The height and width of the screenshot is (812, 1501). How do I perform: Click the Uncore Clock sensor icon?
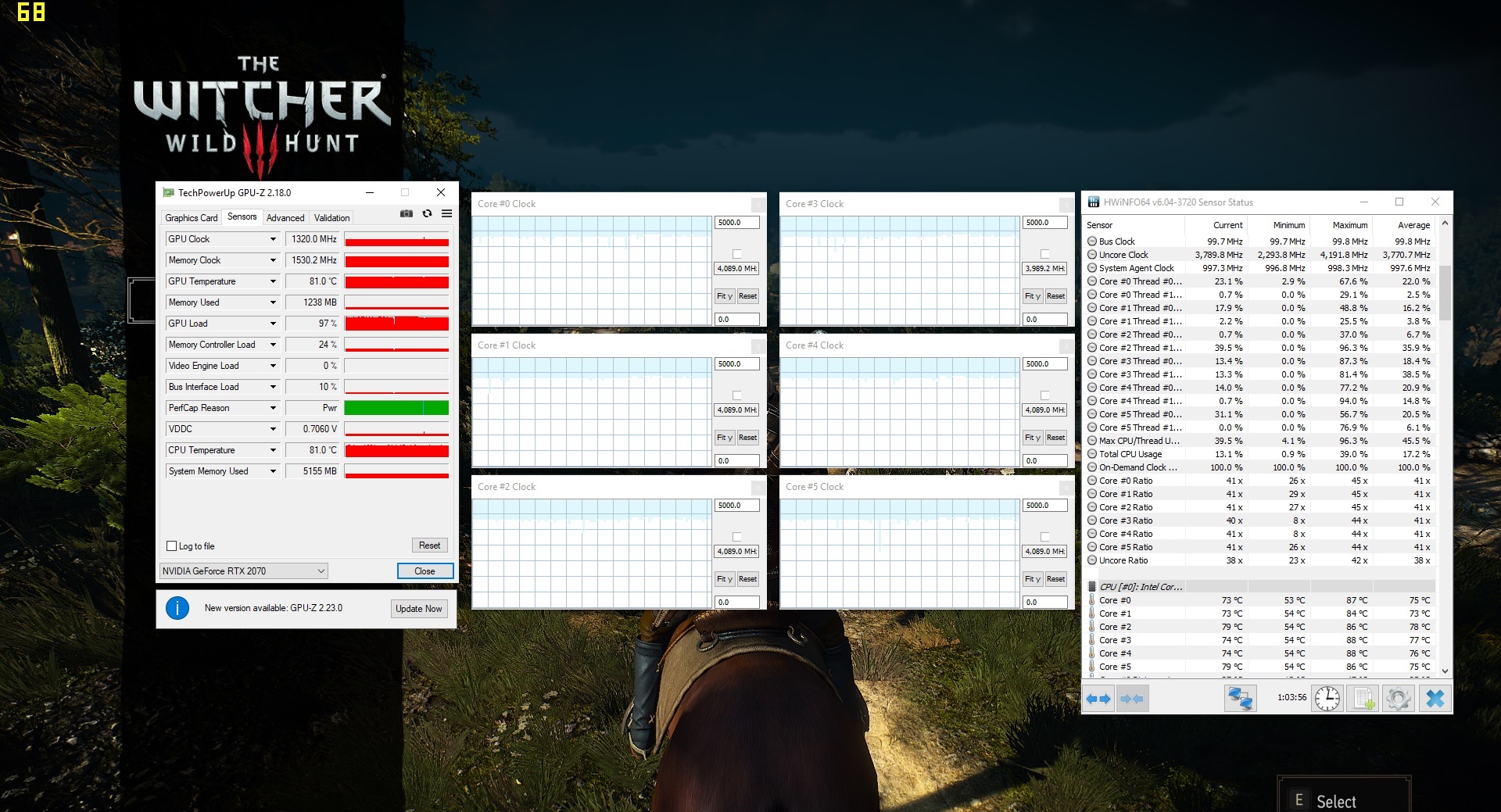(1092, 255)
